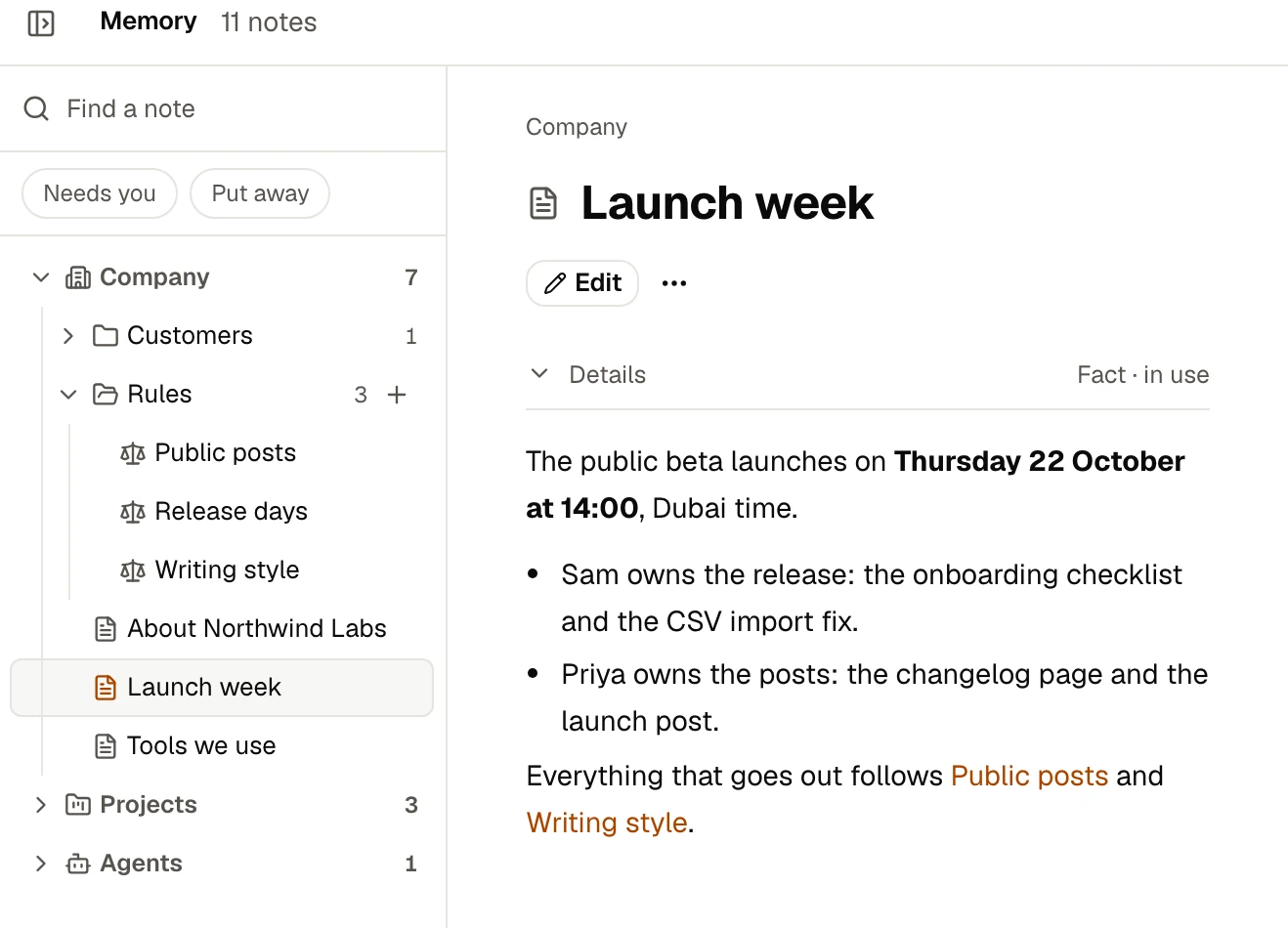Collapse the Company section
This screenshot has width=1288, height=928.
41,277
